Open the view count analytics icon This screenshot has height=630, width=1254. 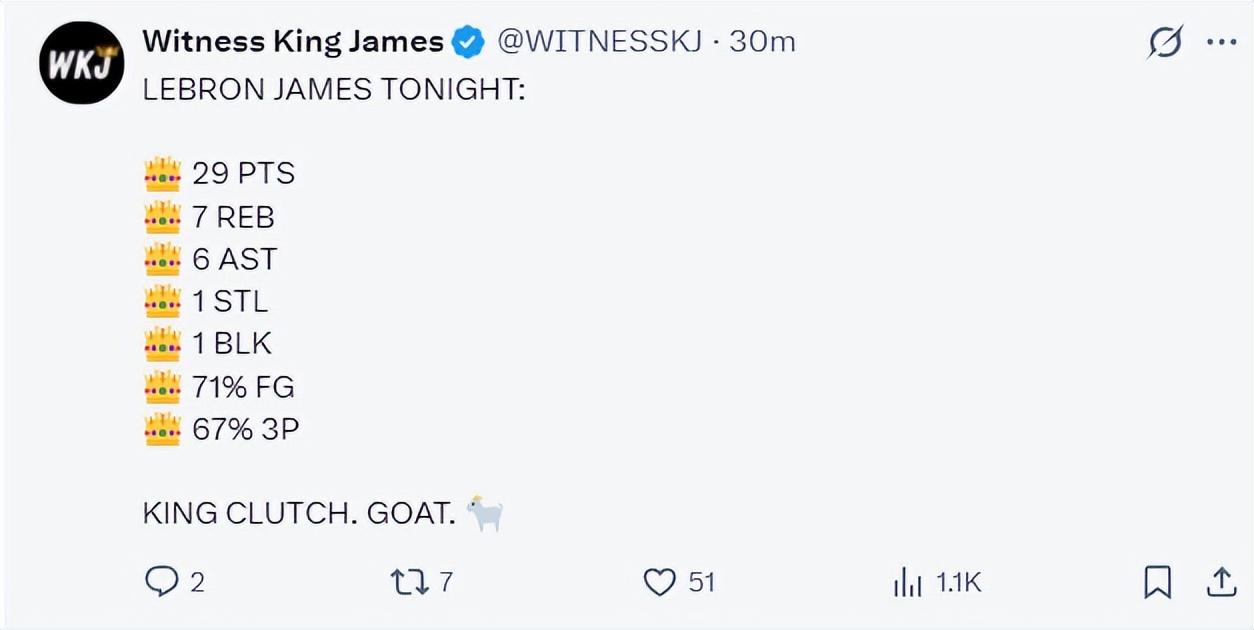tap(907, 582)
